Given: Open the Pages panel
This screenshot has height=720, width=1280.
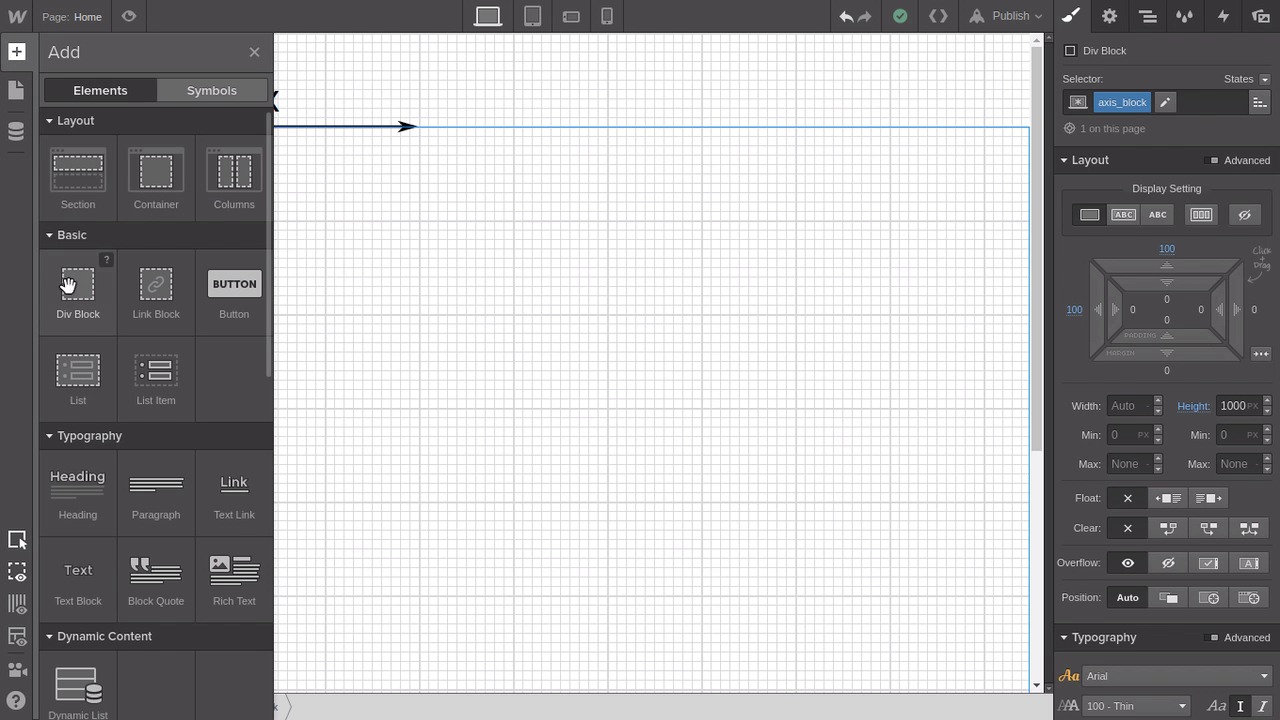Looking at the screenshot, I should tap(16, 90).
